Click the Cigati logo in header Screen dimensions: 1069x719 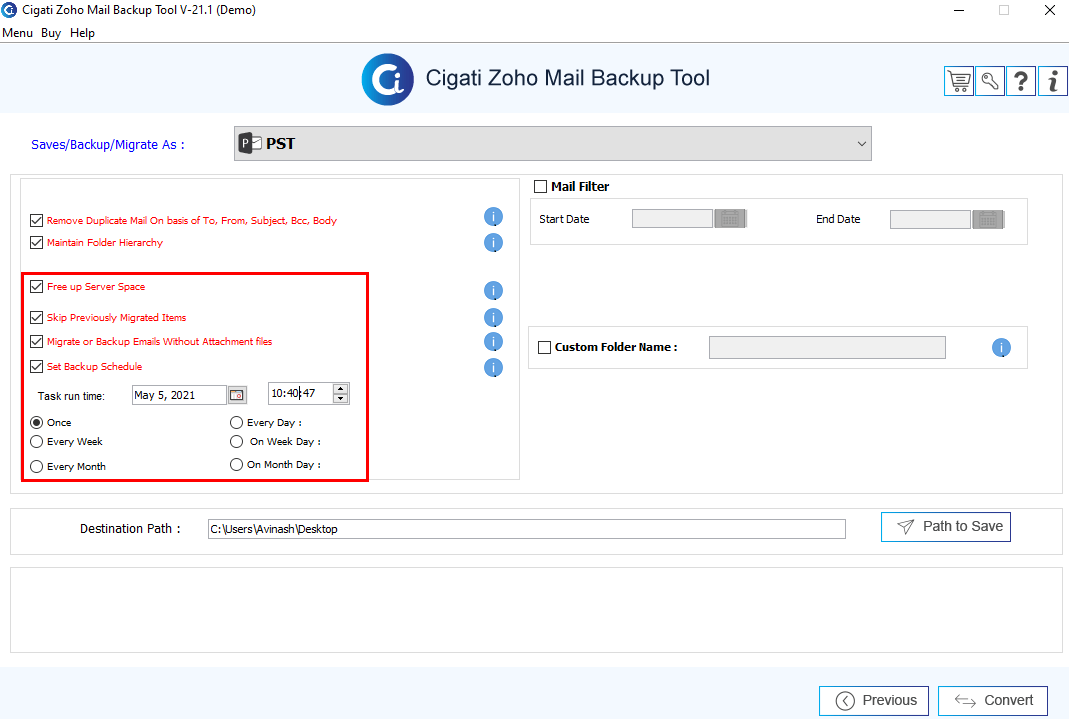(387, 80)
